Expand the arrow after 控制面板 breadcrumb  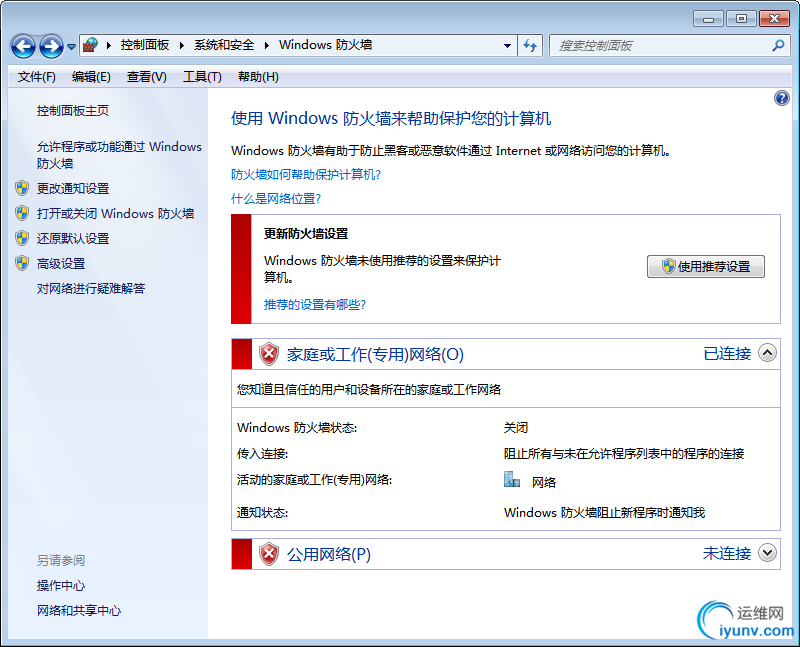click(x=182, y=45)
